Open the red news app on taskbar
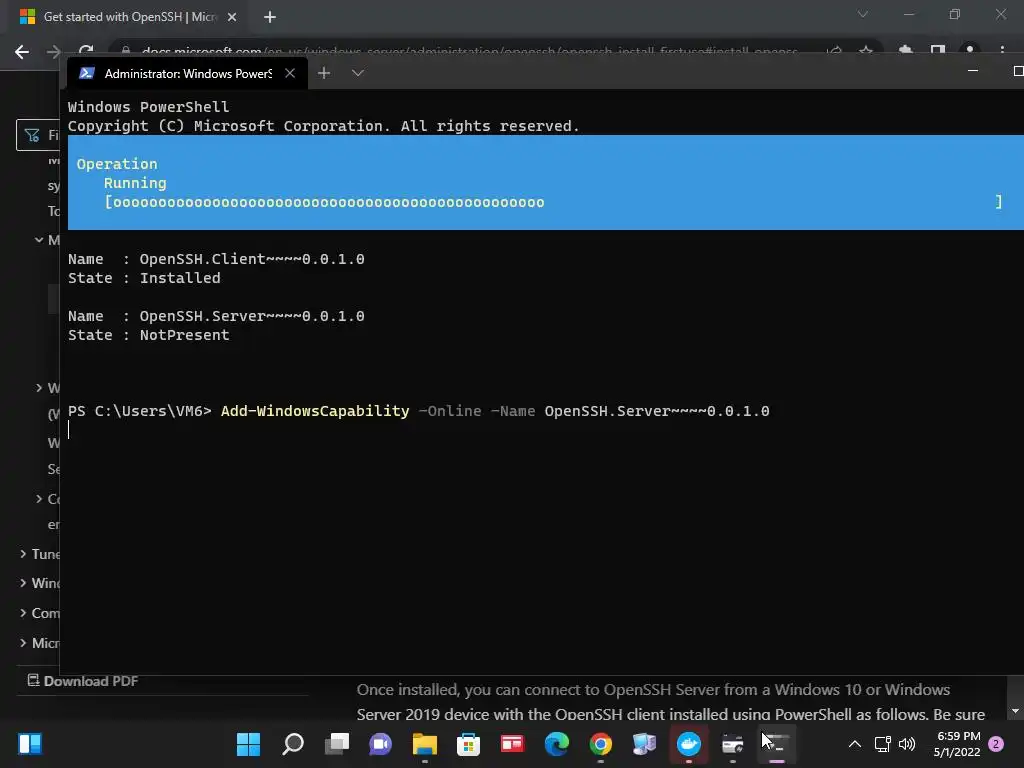Image resolution: width=1024 pixels, height=768 pixels. click(x=512, y=744)
